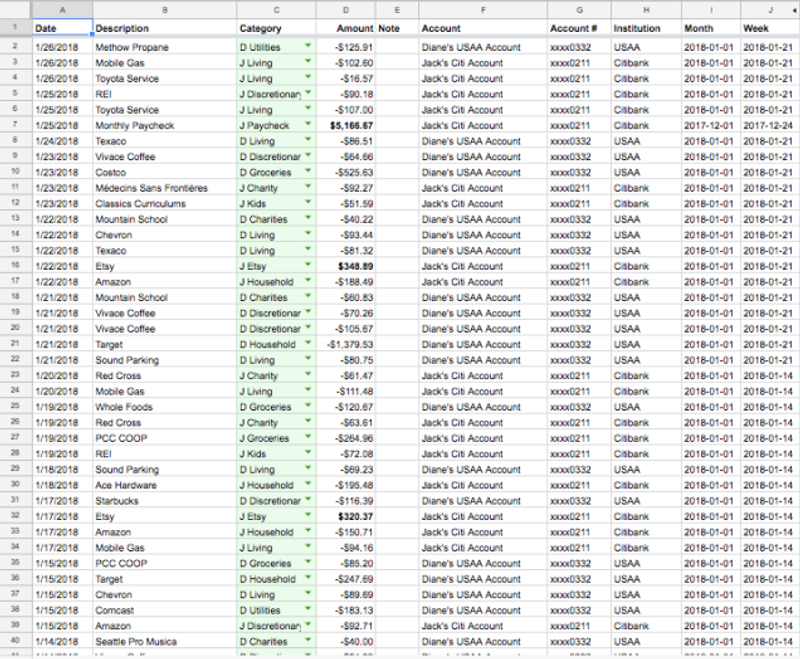
Task: Click the Institution header cell
Action: click(x=645, y=29)
